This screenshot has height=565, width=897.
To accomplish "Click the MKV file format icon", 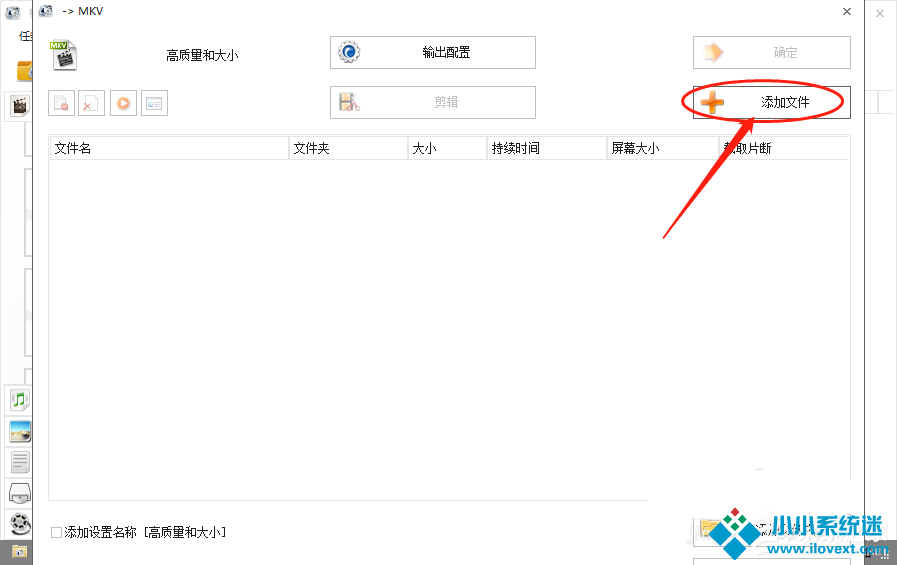I will tap(64, 54).
